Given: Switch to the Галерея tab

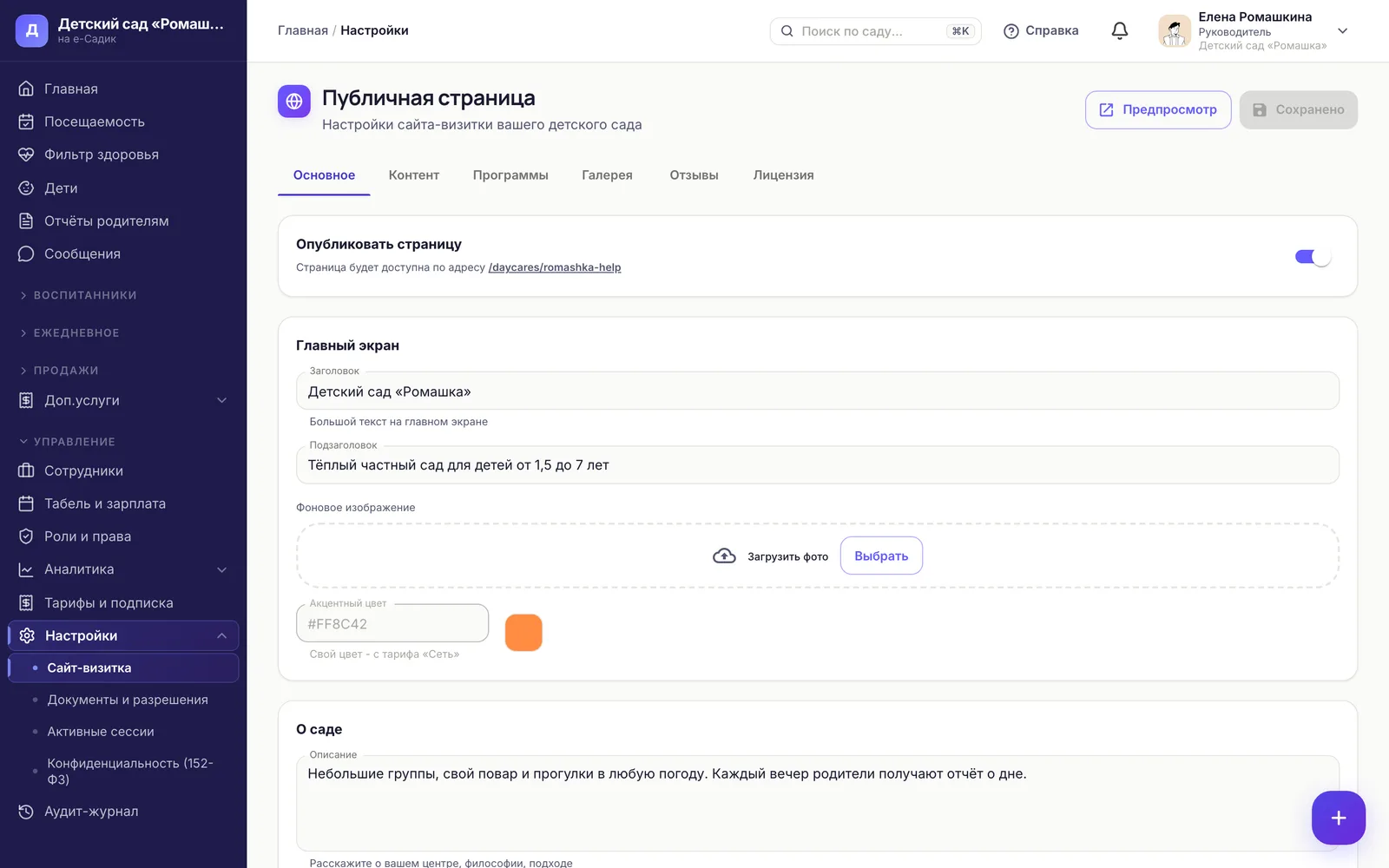Looking at the screenshot, I should point(607,175).
